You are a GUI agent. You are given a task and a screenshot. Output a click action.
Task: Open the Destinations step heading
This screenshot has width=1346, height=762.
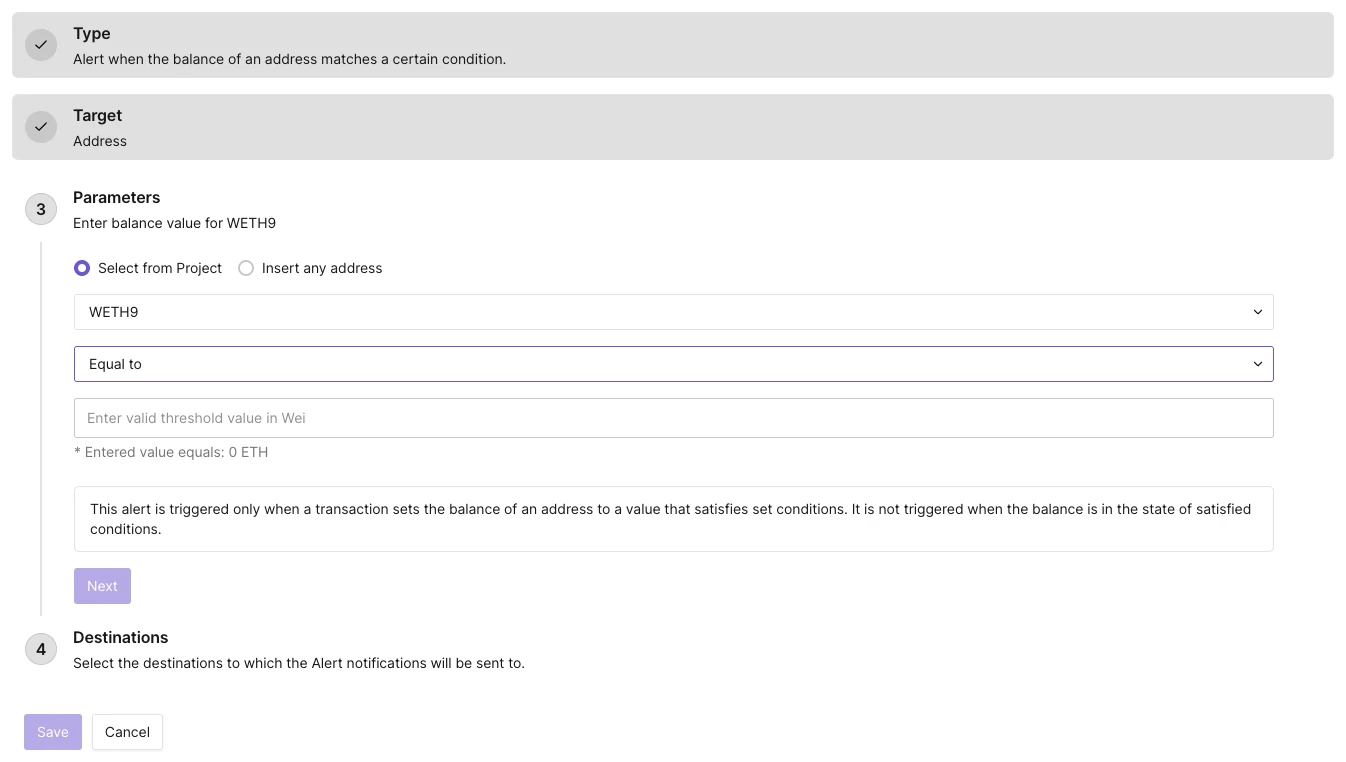click(x=120, y=637)
